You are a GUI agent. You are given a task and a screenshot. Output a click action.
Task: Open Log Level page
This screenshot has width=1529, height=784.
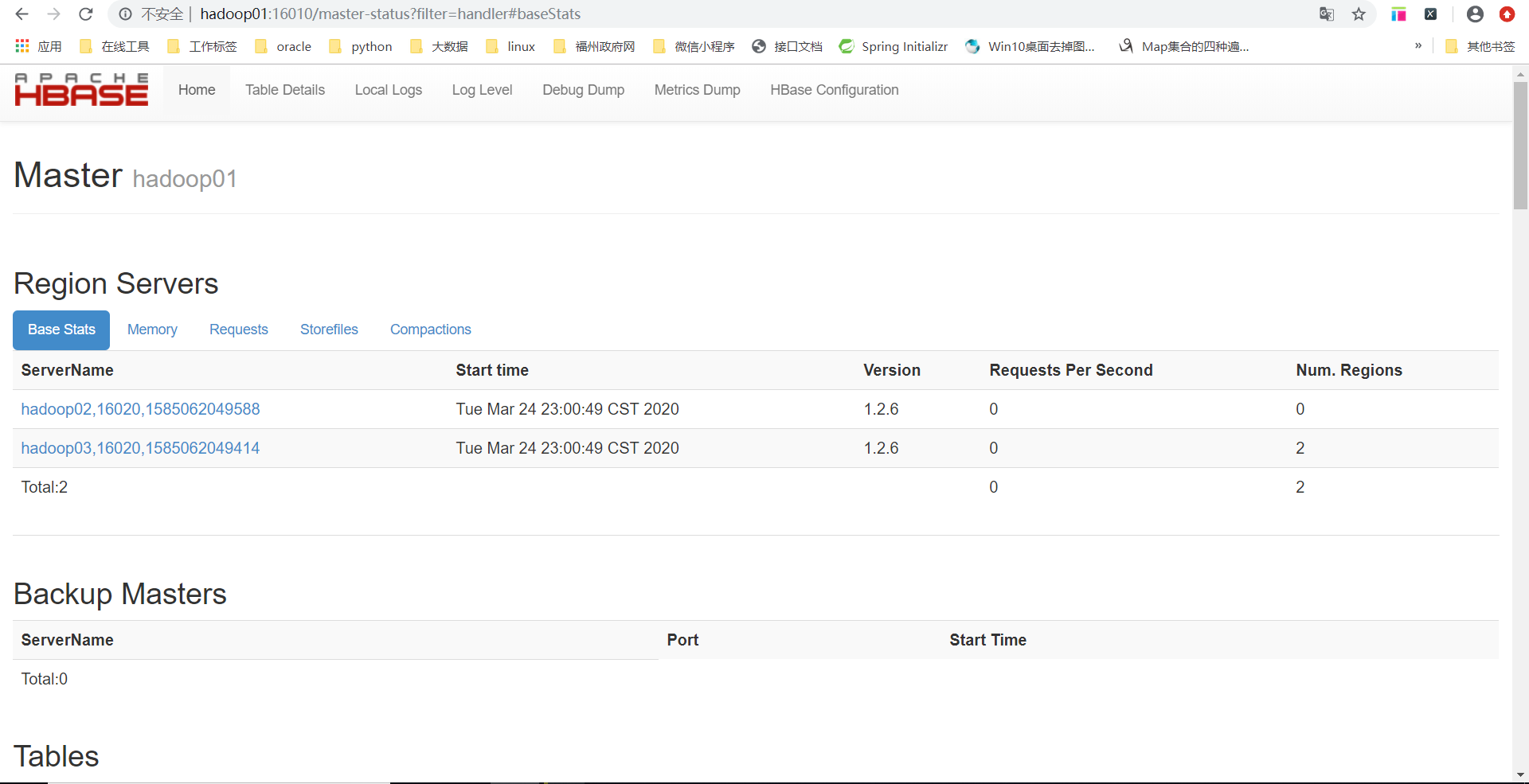click(x=482, y=90)
